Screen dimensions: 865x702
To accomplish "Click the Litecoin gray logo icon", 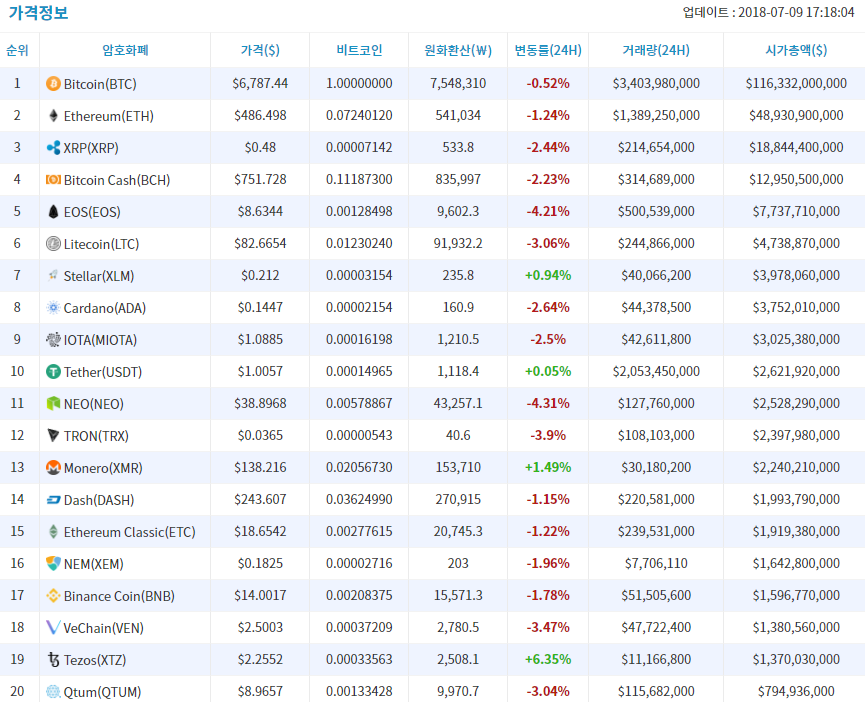I will [53, 244].
